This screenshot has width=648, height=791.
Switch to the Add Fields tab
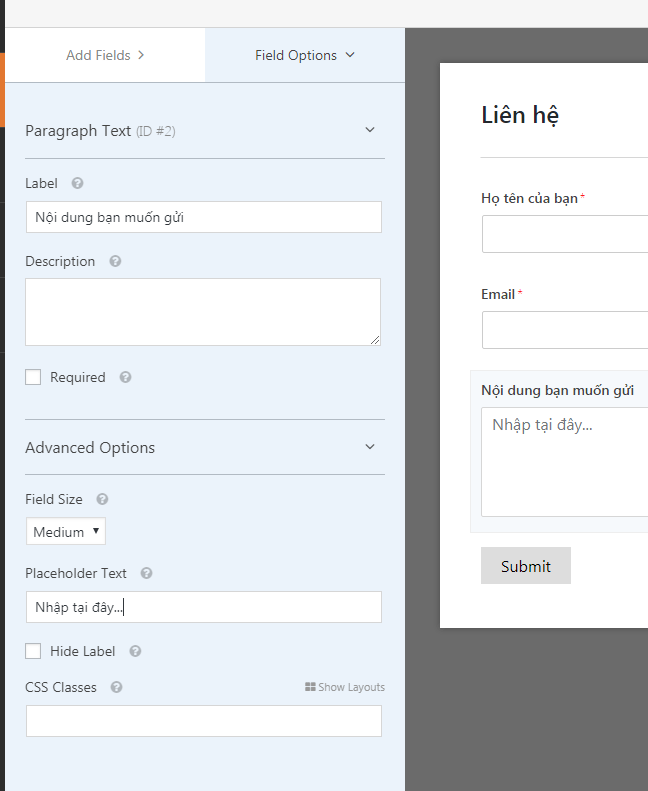[x=105, y=55]
